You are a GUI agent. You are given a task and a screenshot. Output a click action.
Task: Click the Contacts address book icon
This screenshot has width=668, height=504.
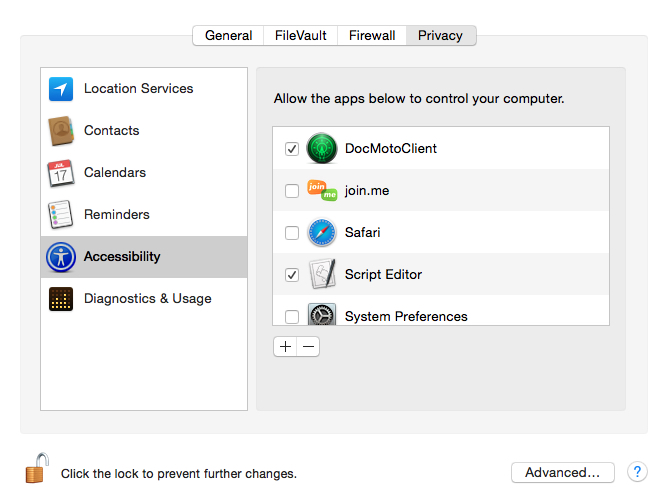(x=61, y=131)
